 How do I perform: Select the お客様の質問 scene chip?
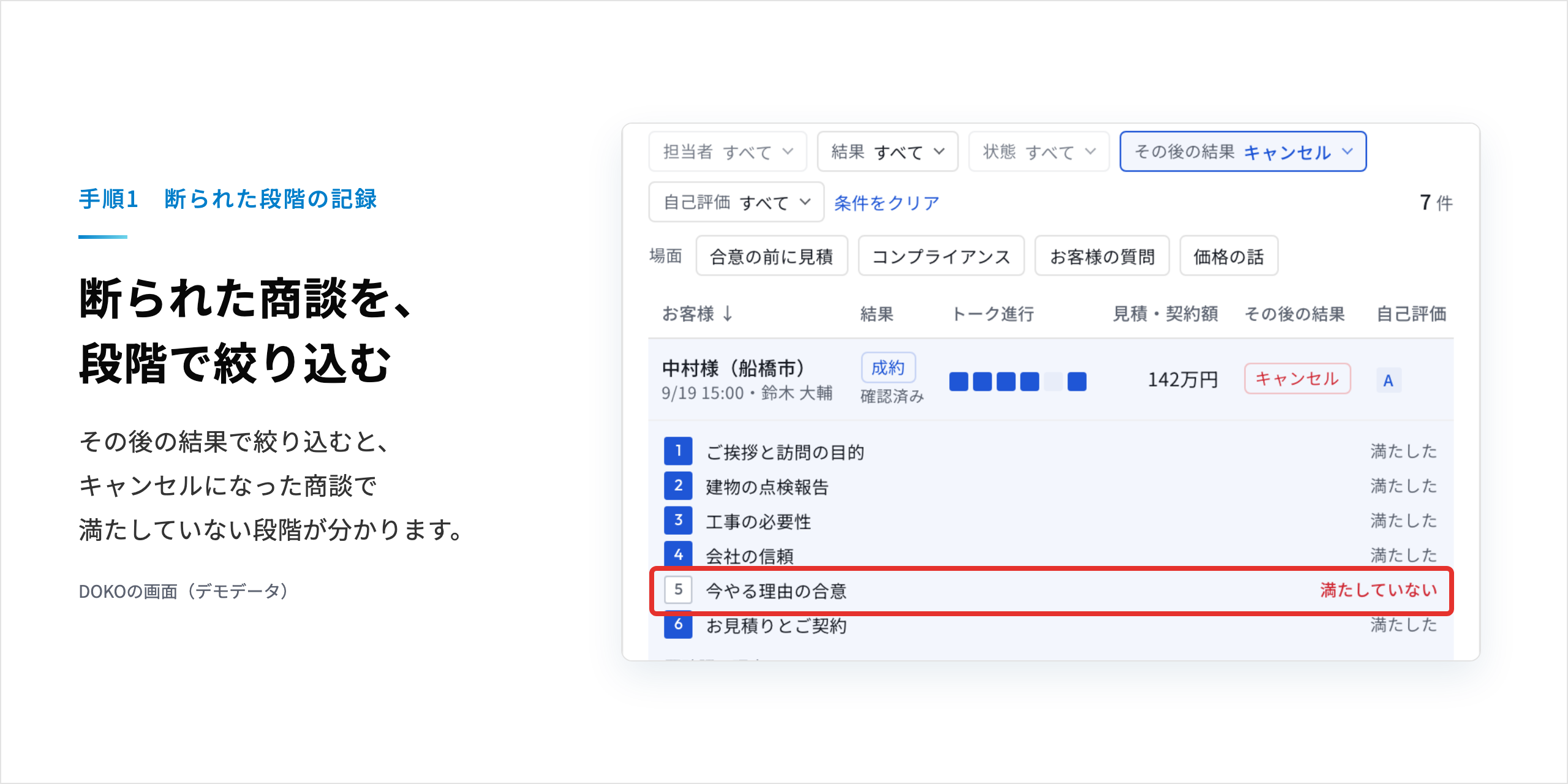(x=1102, y=256)
